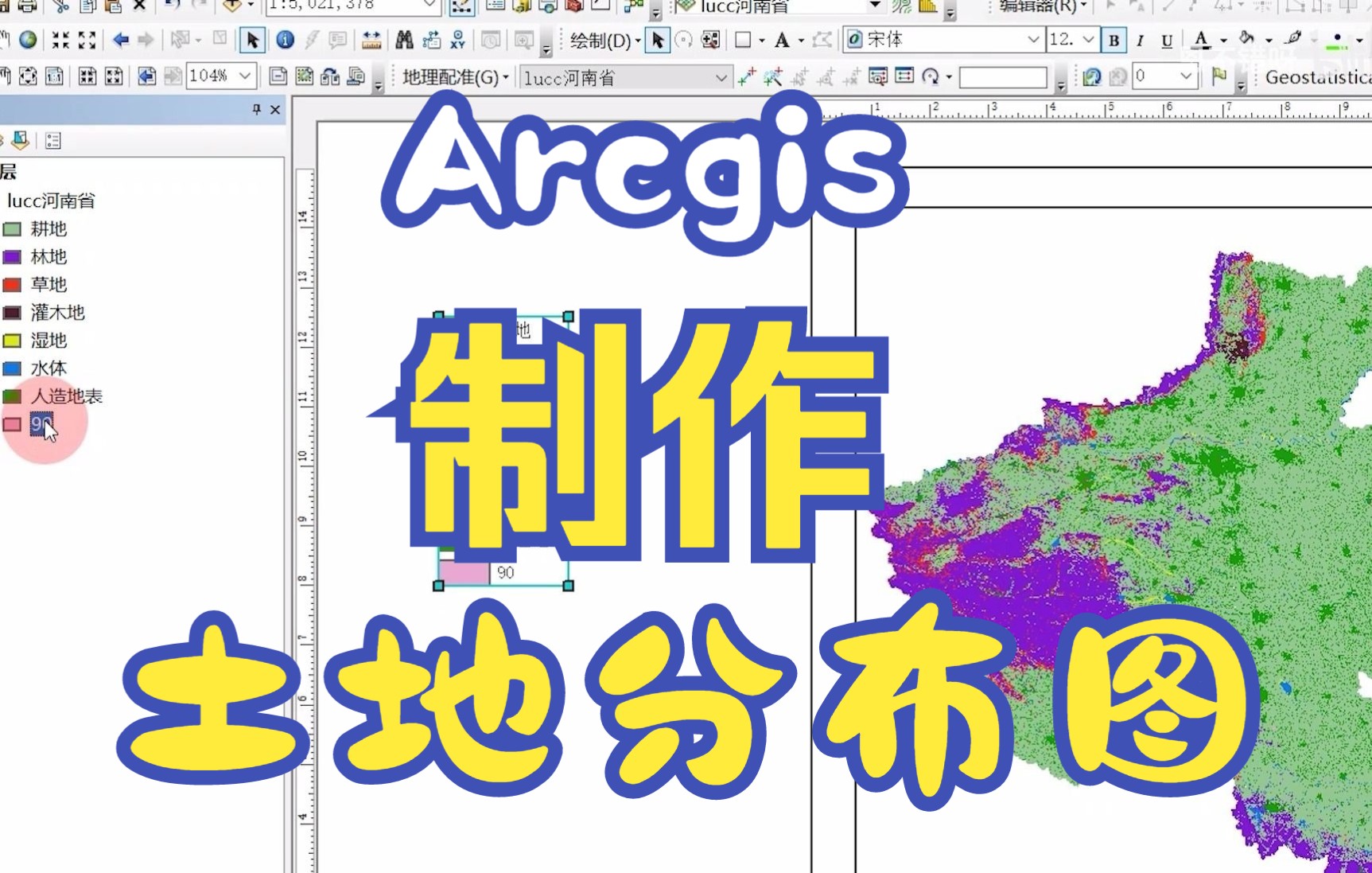This screenshot has width=1372, height=873.
Task: Toggle Underline text formatting
Action: pyautogui.click(x=1166, y=40)
